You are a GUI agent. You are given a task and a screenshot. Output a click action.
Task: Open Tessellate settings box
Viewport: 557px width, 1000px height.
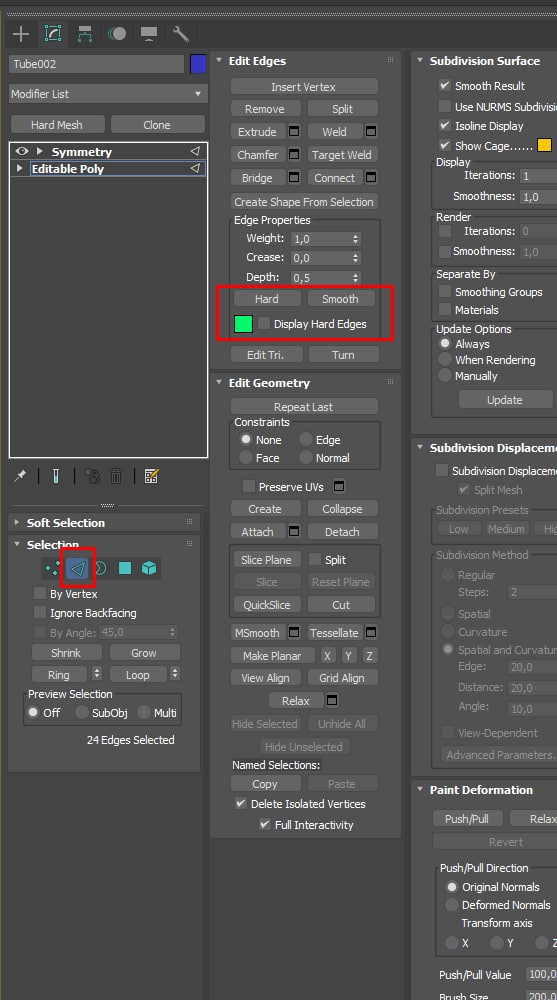(371, 633)
